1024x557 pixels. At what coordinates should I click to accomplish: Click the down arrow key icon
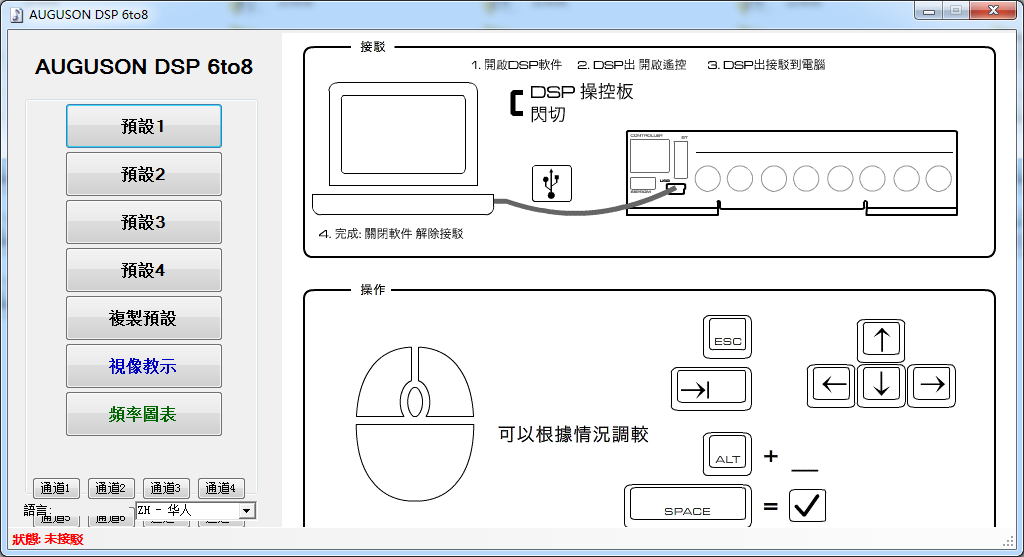[881, 385]
